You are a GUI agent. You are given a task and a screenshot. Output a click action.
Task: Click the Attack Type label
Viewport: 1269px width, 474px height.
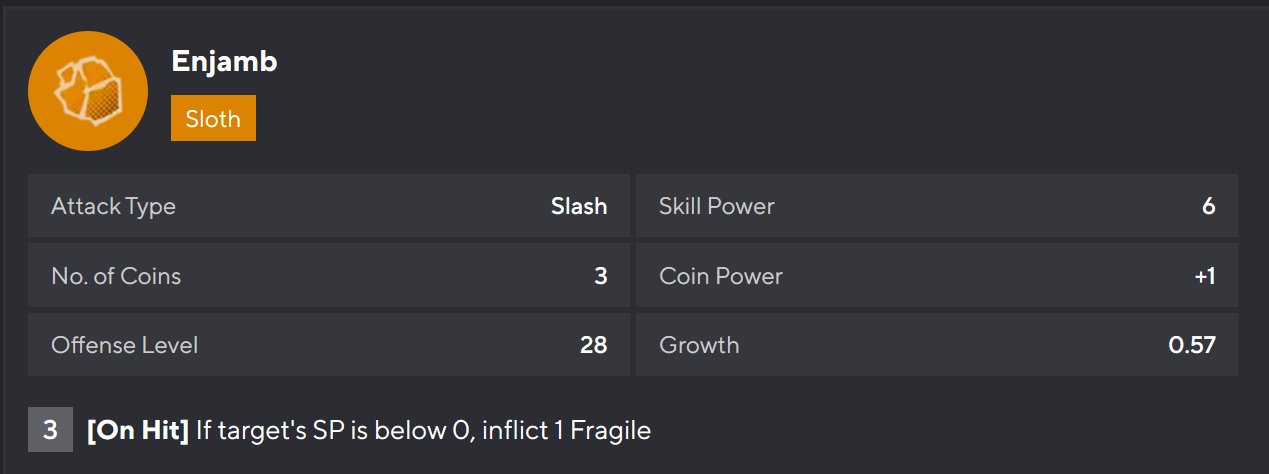[113, 206]
